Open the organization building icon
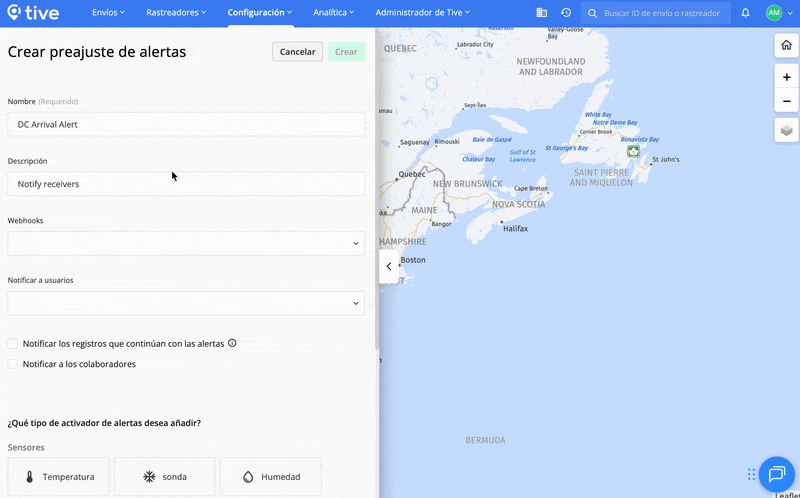This screenshot has width=800, height=498. click(x=541, y=13)
